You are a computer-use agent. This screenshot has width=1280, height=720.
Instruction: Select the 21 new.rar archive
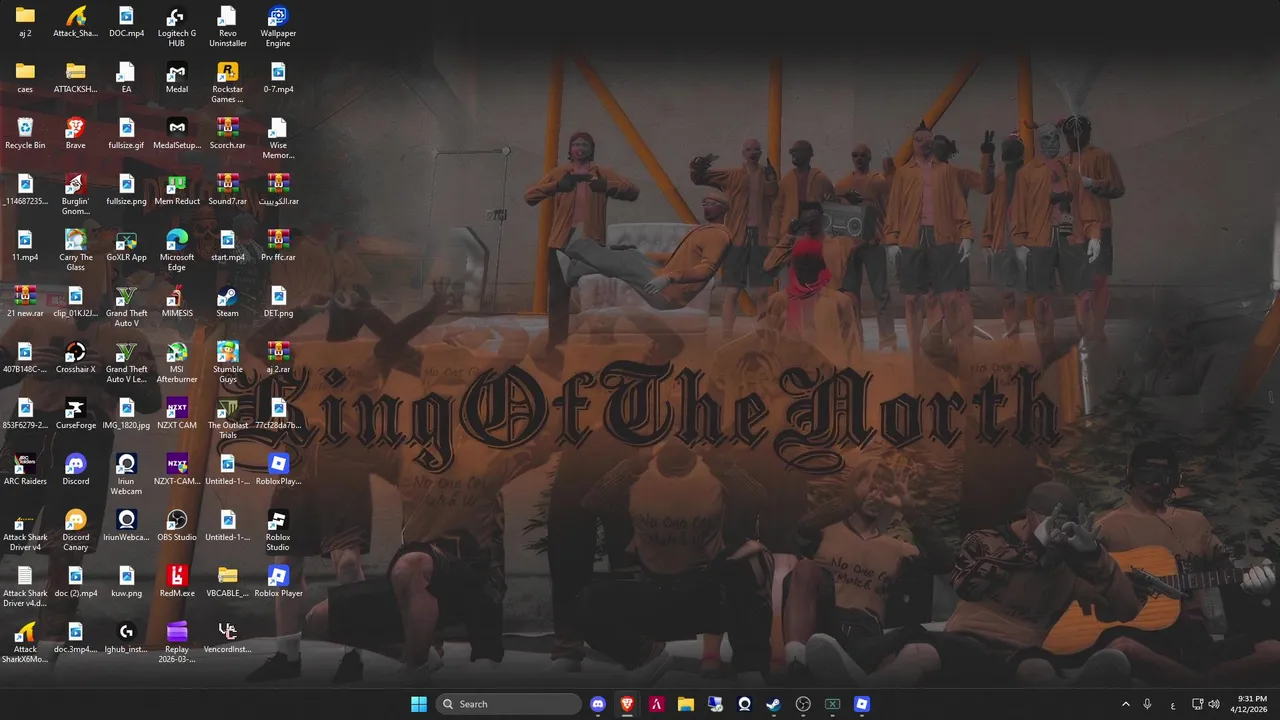tap(25, 302)
